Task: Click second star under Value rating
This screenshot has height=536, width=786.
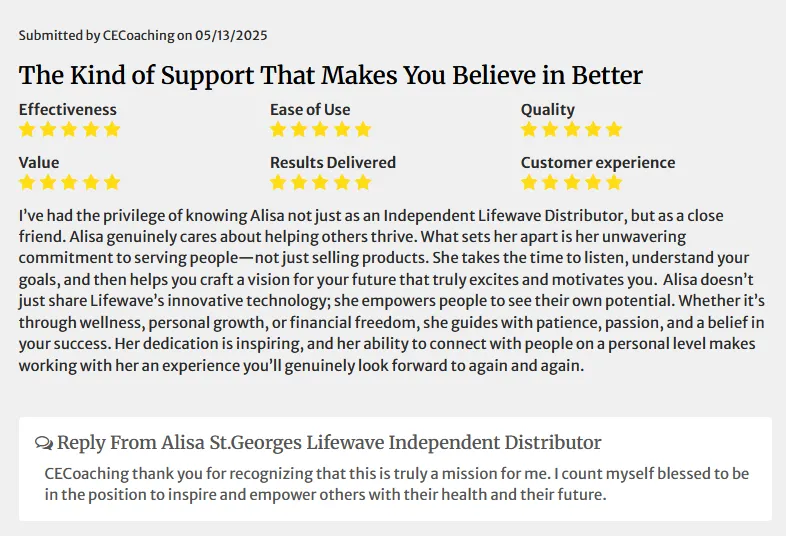Action: 48,182
